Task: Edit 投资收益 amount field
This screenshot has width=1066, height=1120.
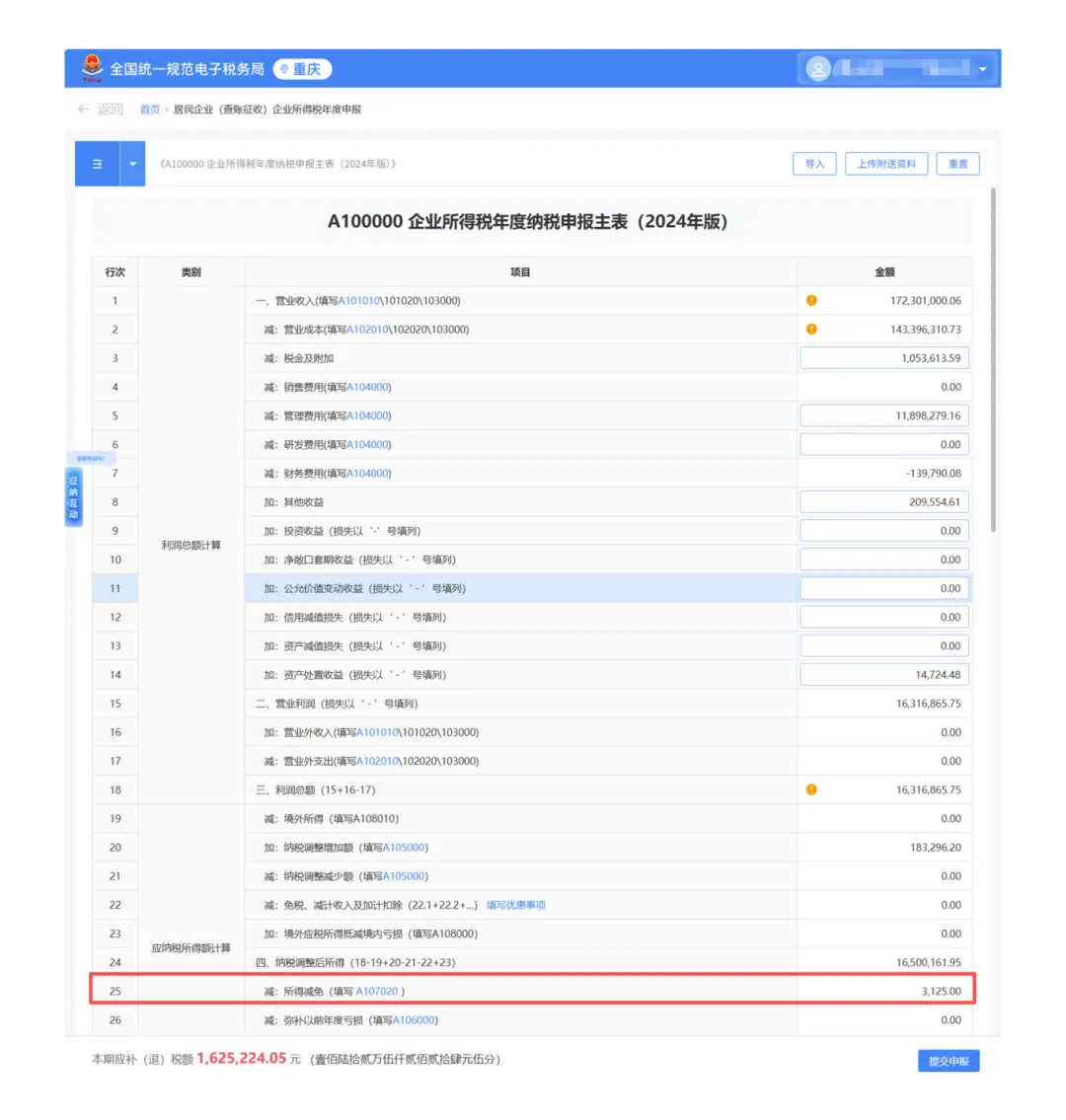Action: coord(884,531)
